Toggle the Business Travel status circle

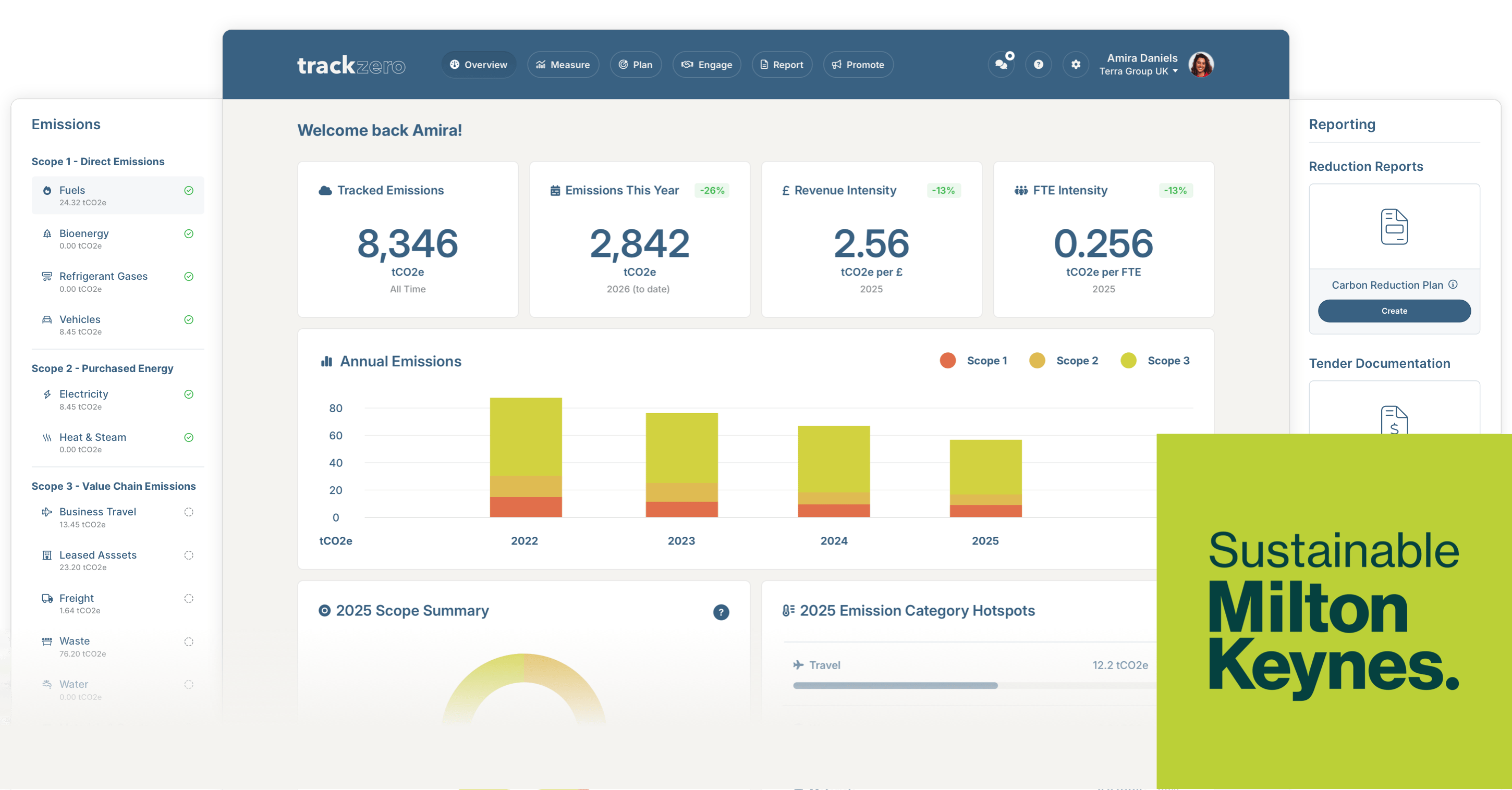point(189,512)
